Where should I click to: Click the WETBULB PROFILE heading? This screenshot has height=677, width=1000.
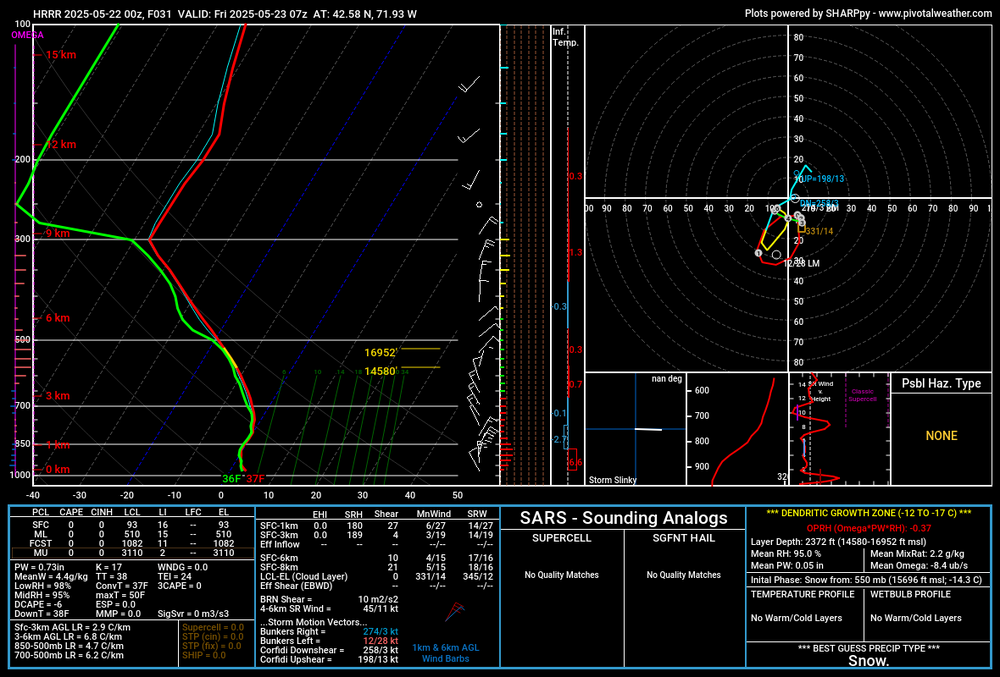tap(910, 594)
